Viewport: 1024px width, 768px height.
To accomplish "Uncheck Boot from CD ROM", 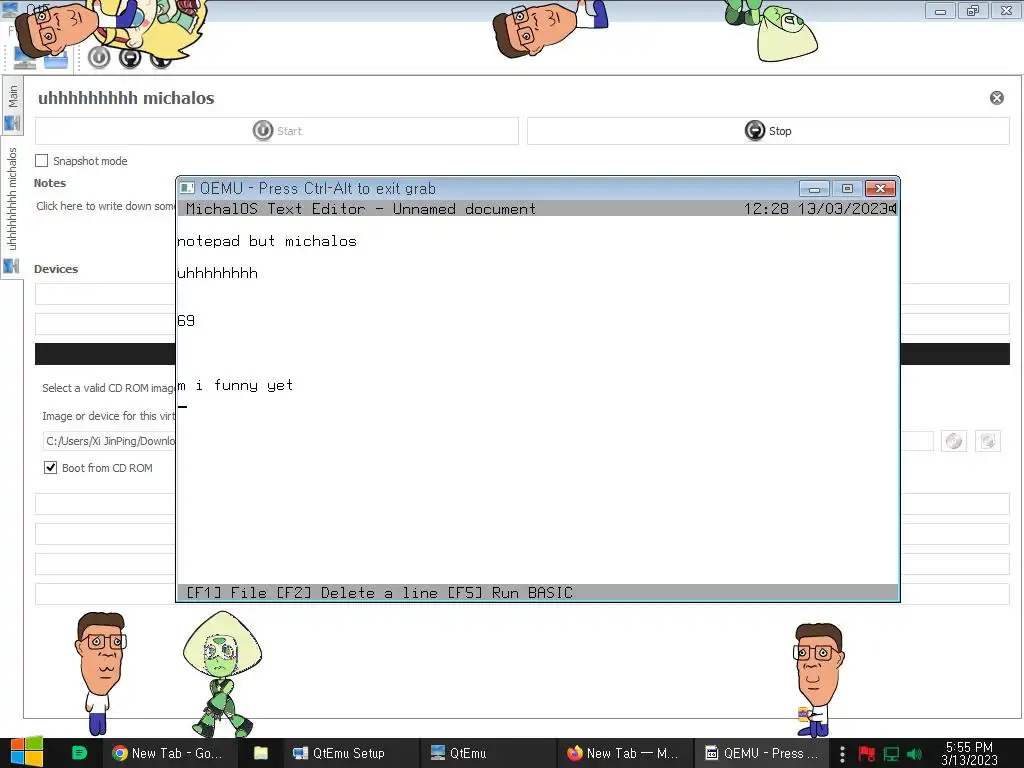I will point(50,468).
